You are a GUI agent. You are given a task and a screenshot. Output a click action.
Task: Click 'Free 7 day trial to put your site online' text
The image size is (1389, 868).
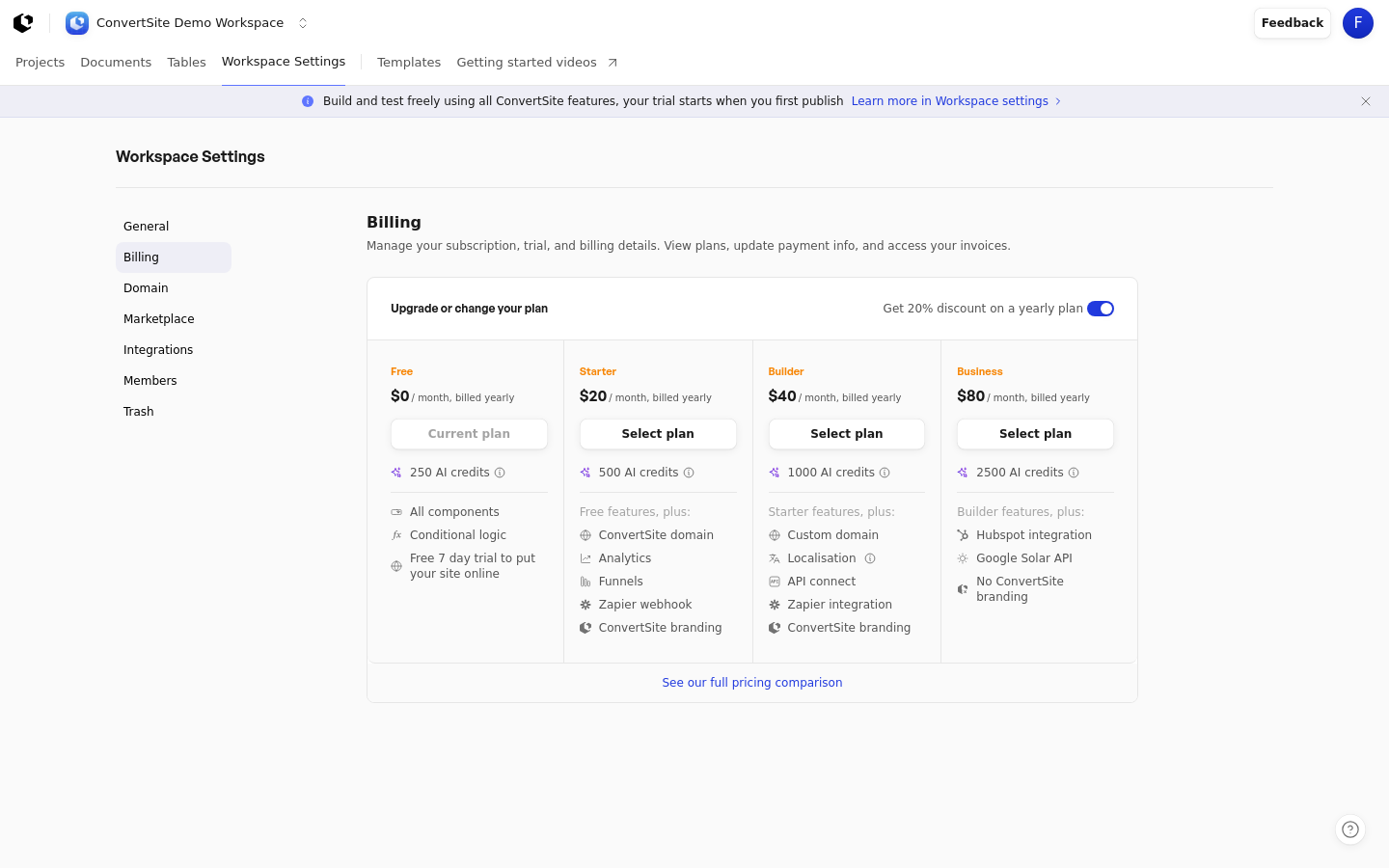pyautogui.click(x=473, y=566)
